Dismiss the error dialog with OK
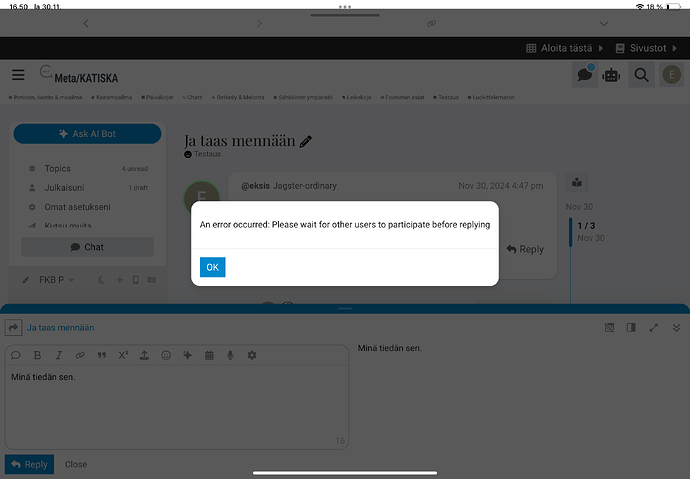This screenshot has width=690, height=479. pos(213,267)
